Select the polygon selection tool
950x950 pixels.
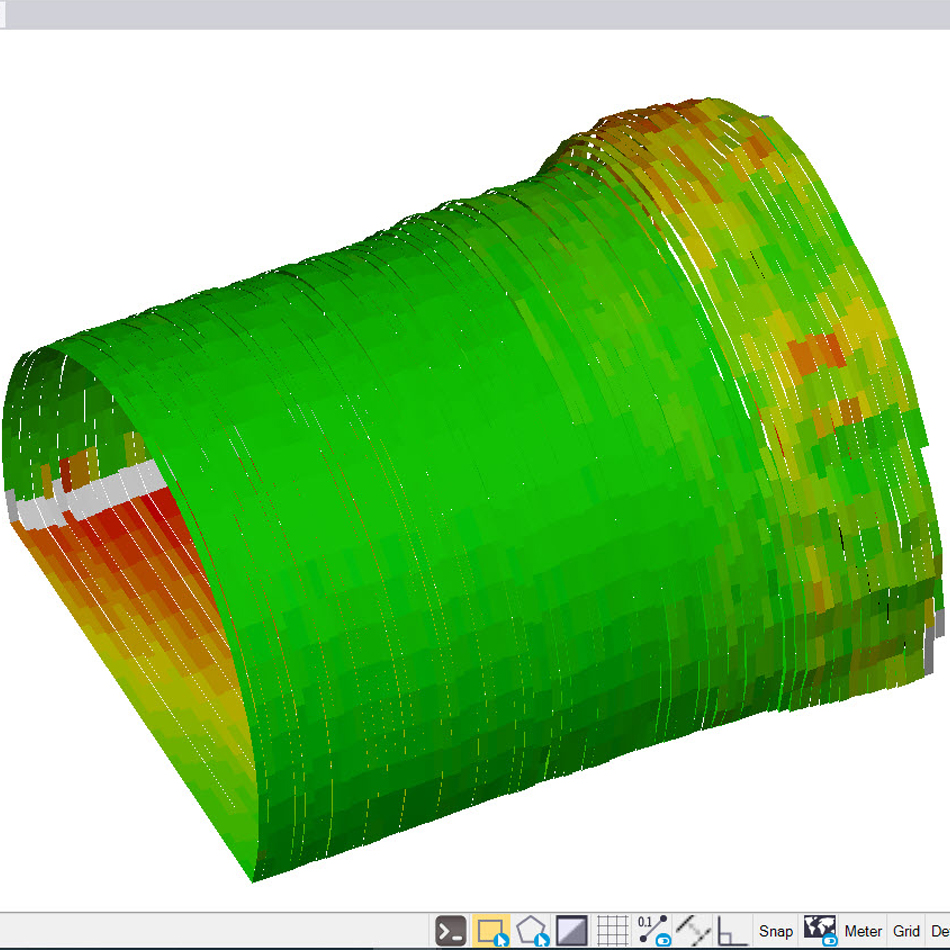[529, 929]
